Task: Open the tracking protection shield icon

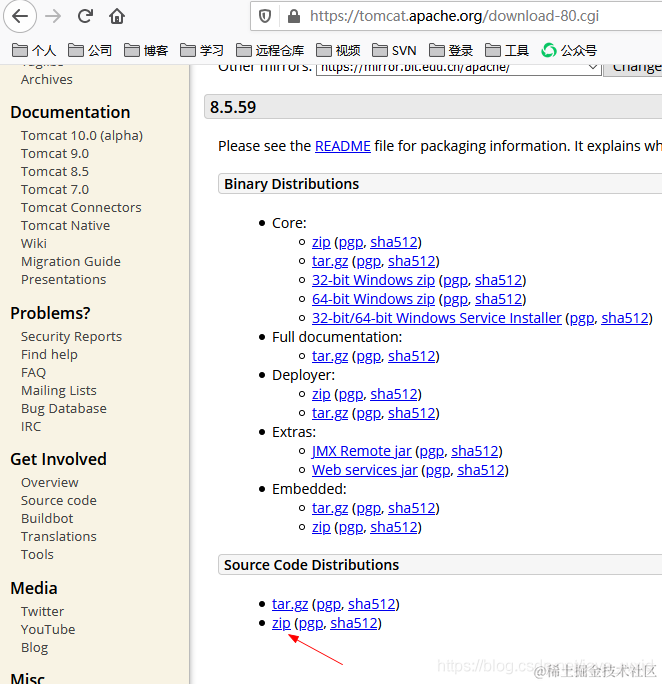Action: click(x=265, y=16)
